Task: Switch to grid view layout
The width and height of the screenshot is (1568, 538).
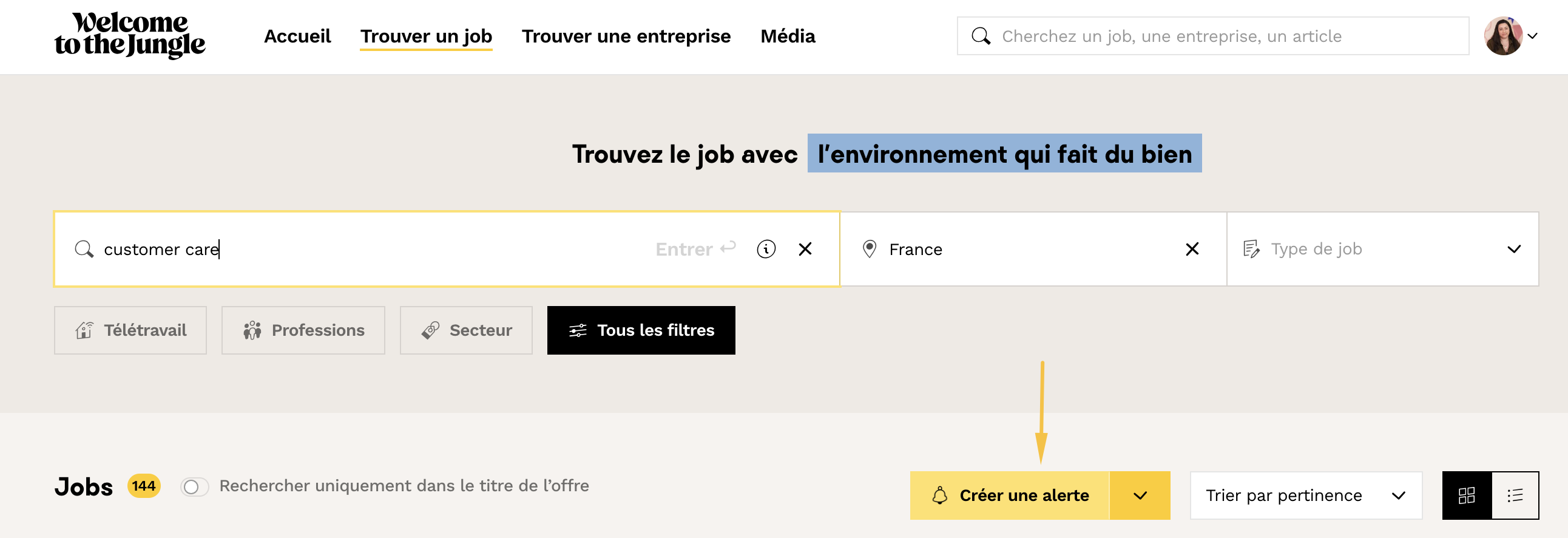Action: [x=1466, y=495]
